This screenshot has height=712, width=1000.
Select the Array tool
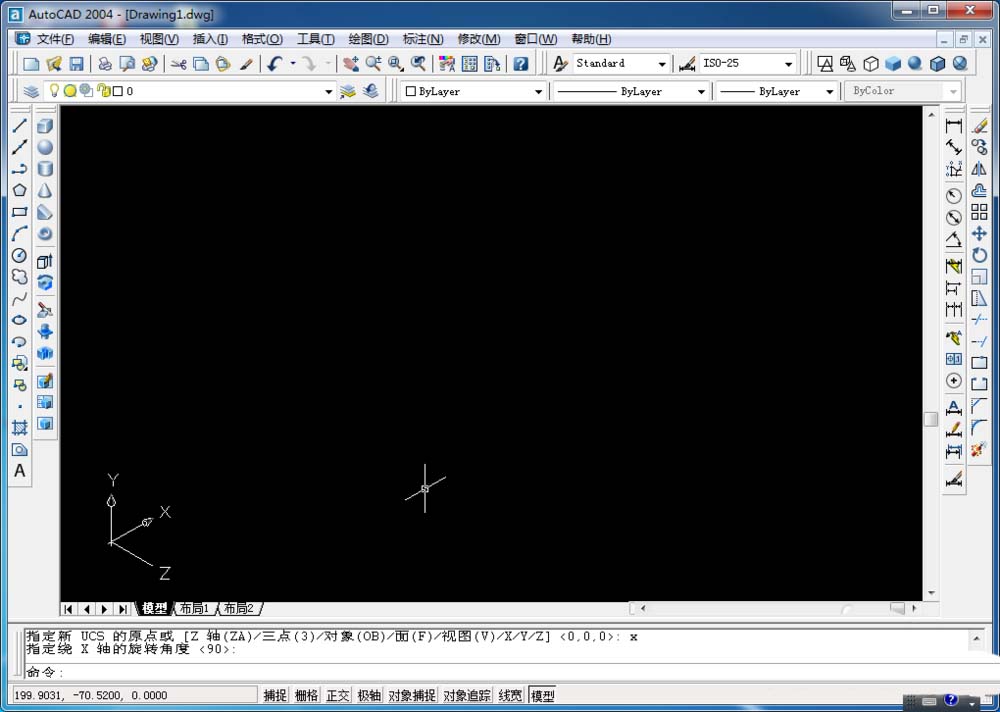click(x=979, y=212)
